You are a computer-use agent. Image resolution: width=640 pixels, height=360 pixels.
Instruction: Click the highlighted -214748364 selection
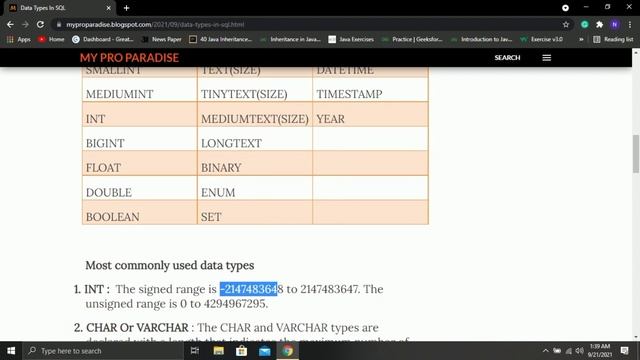249,289
